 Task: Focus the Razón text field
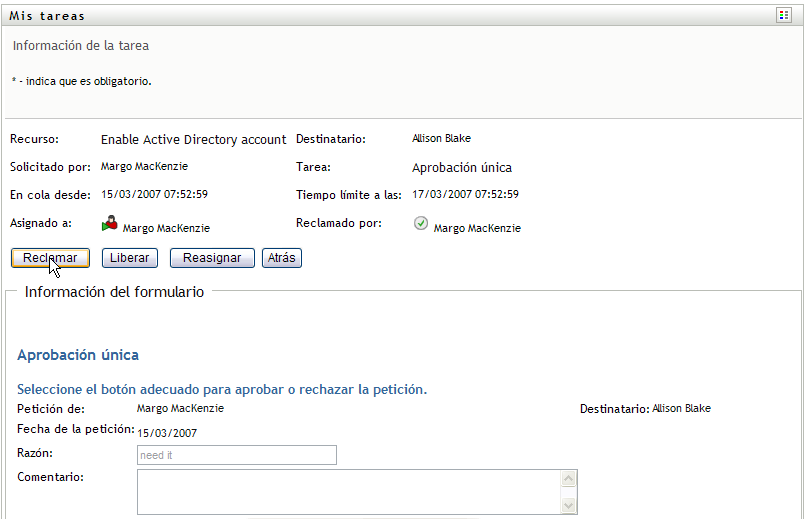click(236, 455)
